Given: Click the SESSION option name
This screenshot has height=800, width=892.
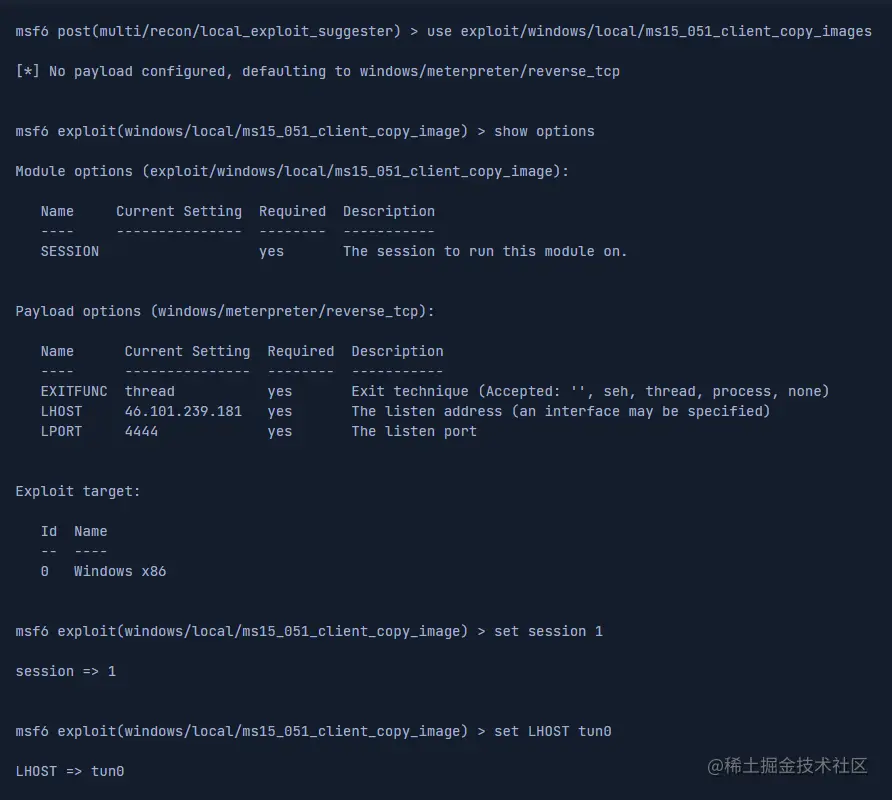Looking at the screenshot, I should [x=69, y=251].
